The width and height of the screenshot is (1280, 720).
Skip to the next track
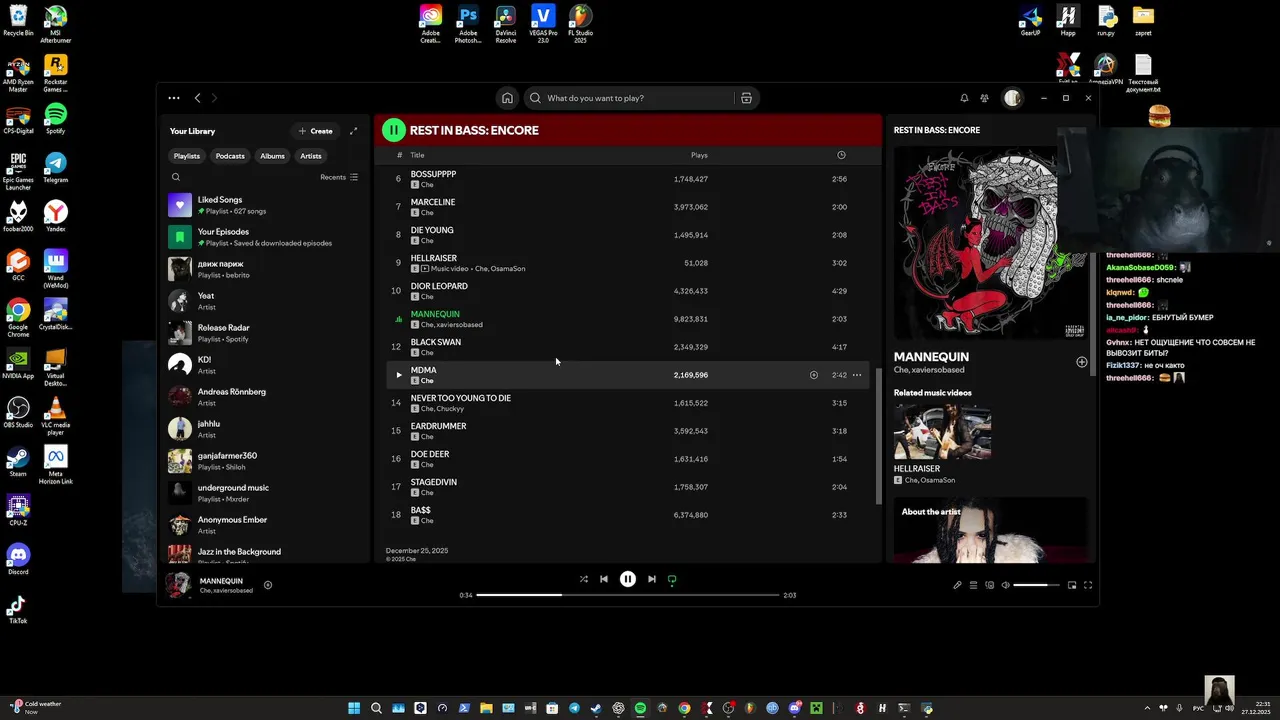click(x=651, y=579)
